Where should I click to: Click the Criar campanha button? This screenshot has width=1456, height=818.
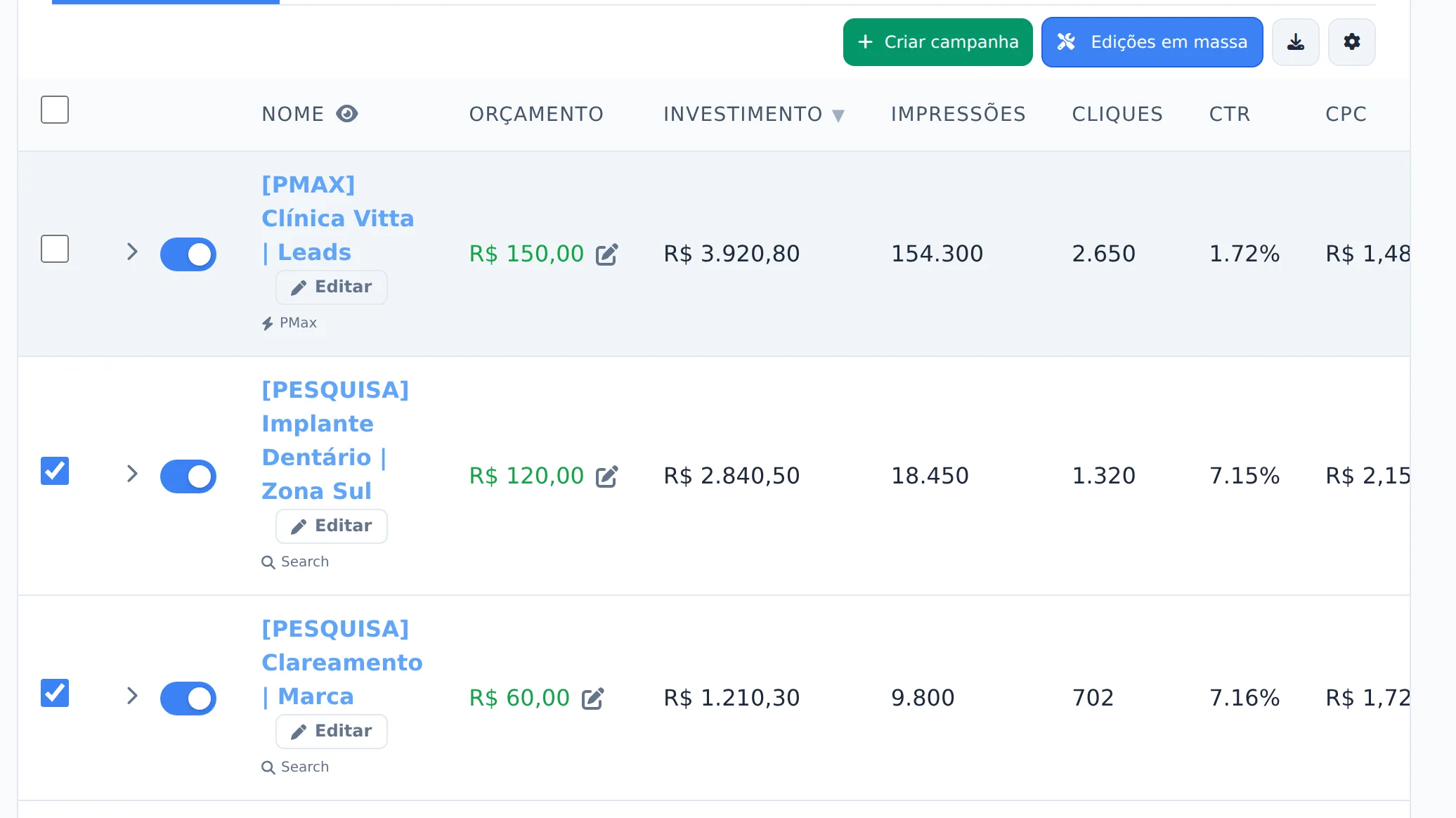938,42
